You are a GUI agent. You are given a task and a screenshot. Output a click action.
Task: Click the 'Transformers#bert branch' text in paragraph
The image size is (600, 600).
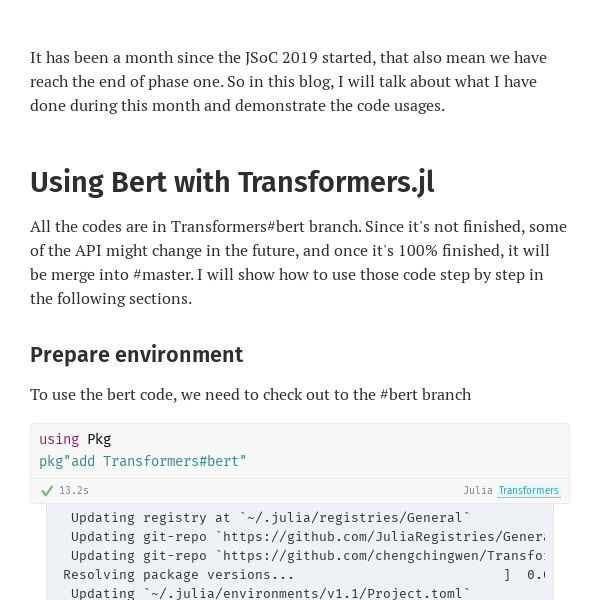click(266, 227)
